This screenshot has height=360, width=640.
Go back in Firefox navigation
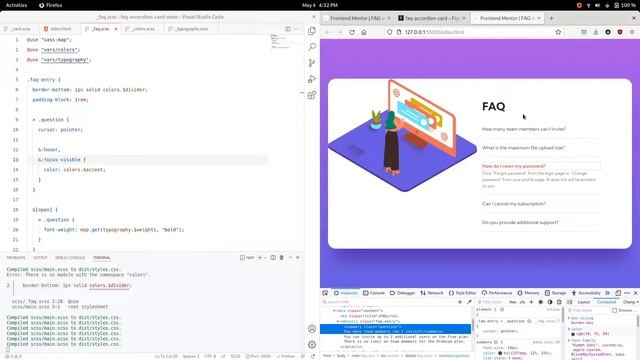pos(327,32)
